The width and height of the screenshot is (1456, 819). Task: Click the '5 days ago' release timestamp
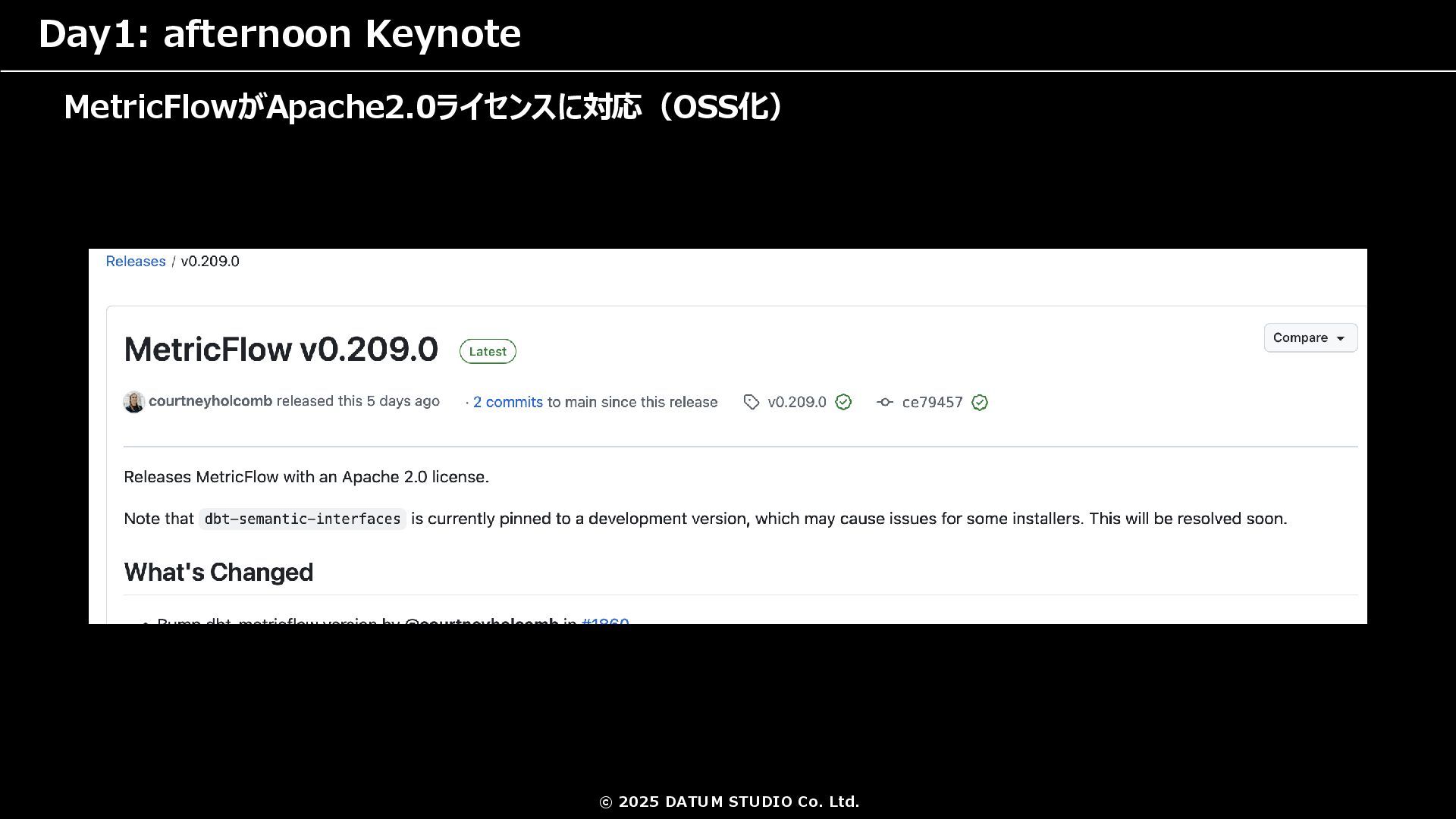click(403, 401)
